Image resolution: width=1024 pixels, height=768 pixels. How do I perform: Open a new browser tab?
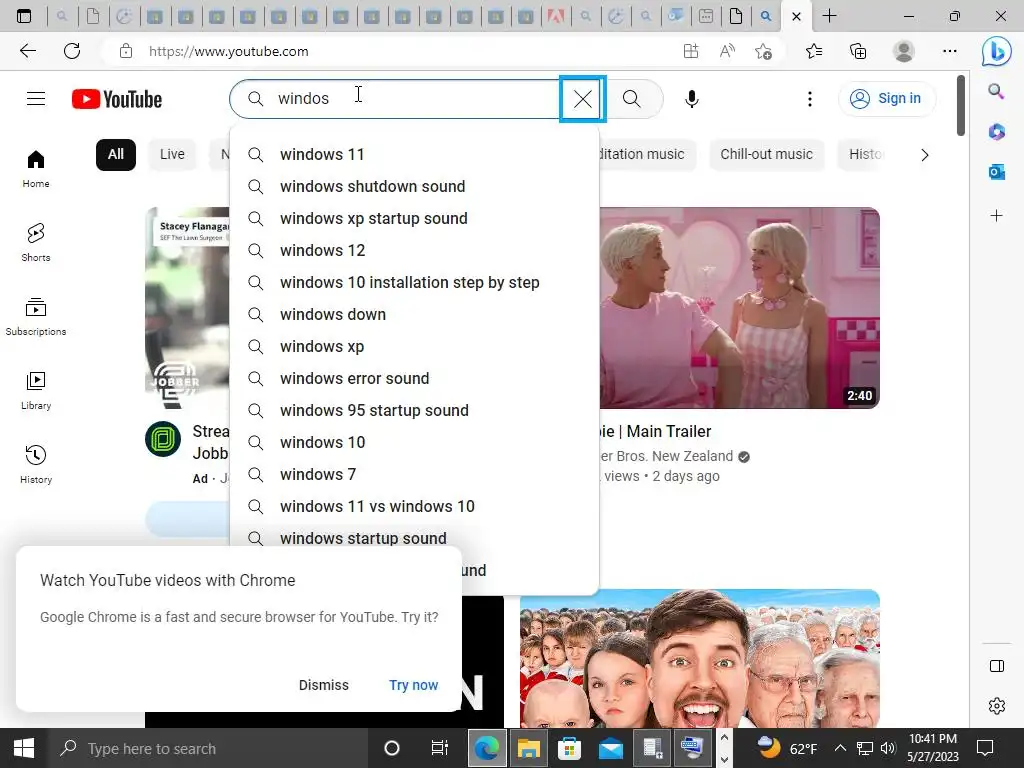829,16
